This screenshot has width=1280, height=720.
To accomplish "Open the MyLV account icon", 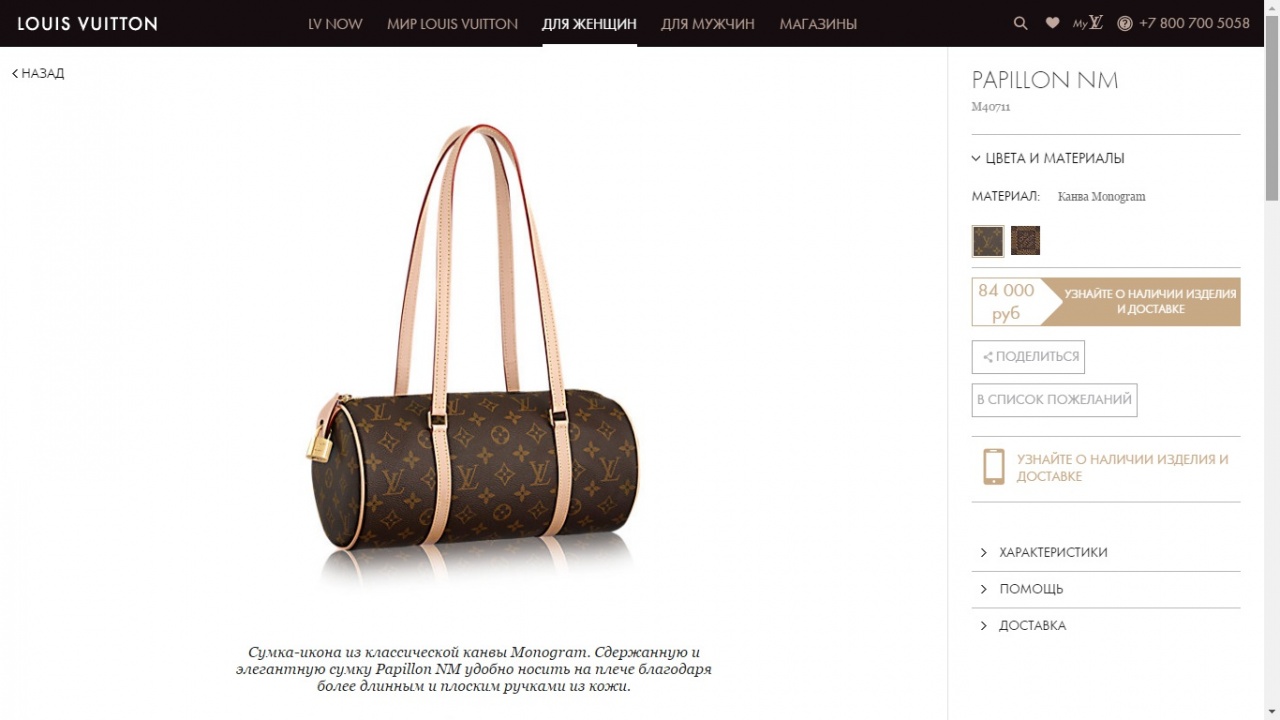I will pos(1087,23).
